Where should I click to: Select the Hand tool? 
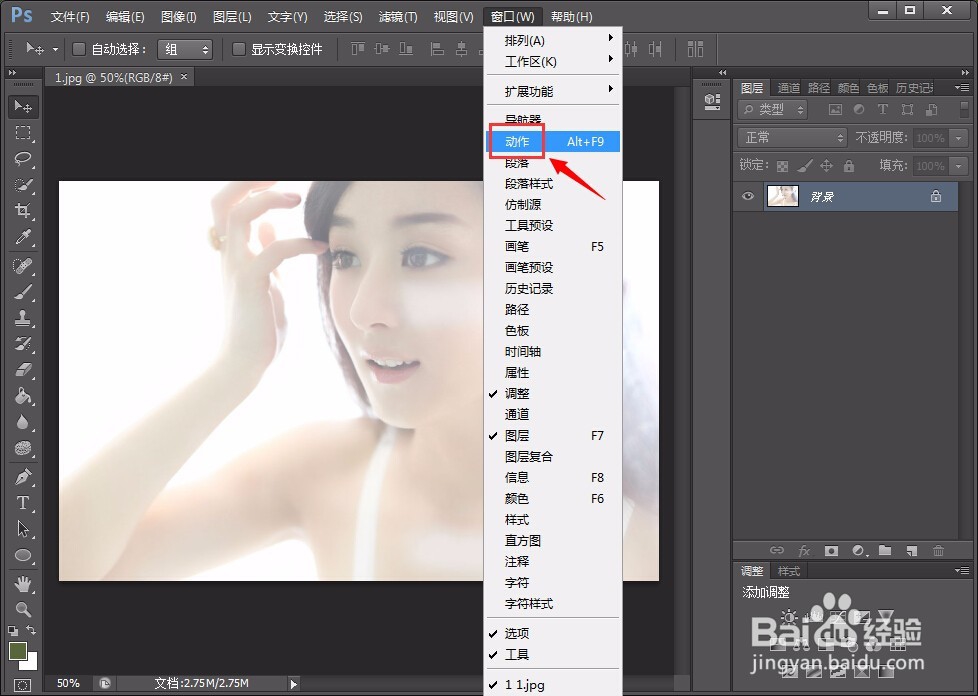23,584
